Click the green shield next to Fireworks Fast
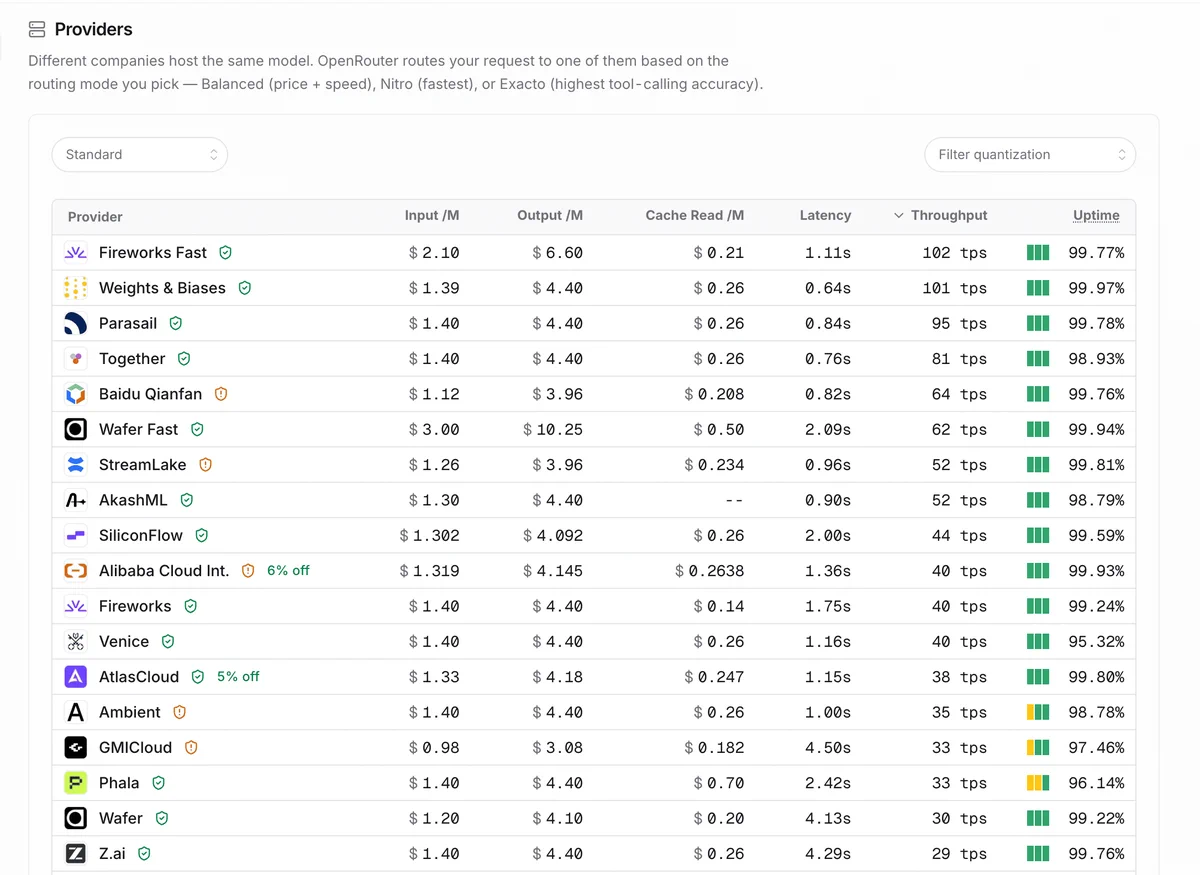Screen dimensions: 1200x875 [x=226, y=253]
